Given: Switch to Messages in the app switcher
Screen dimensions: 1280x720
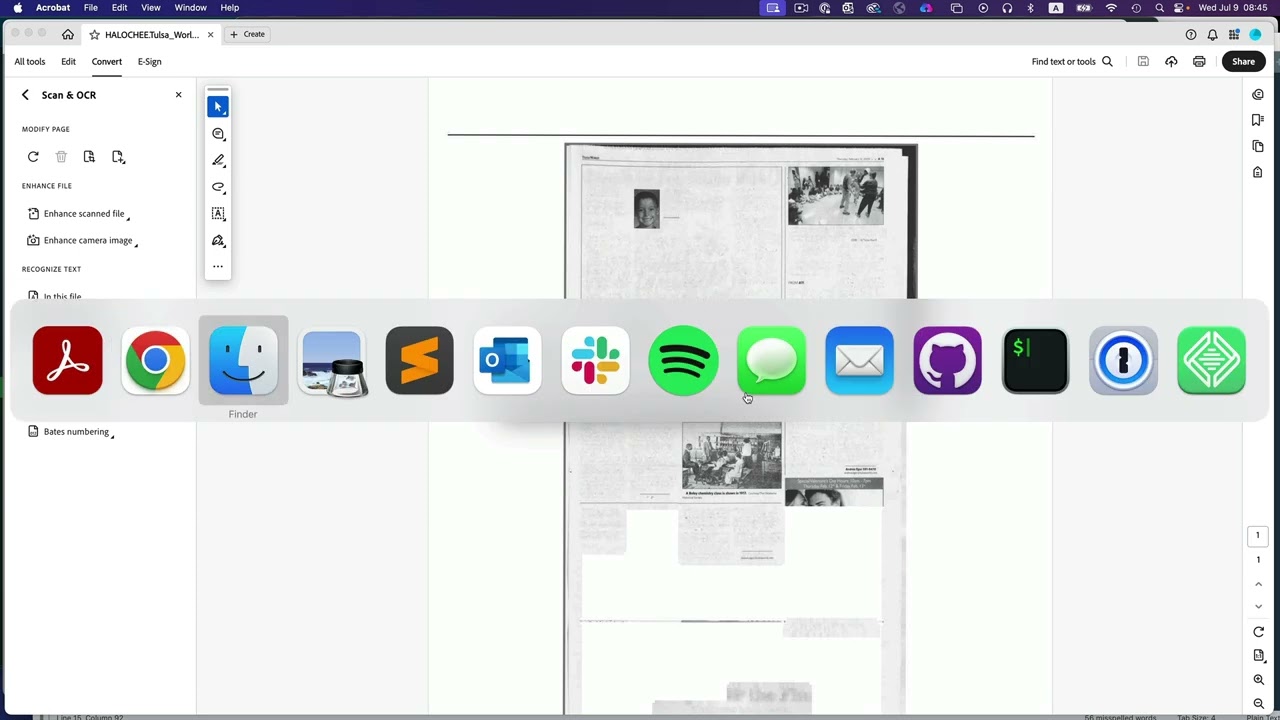Looking at the screenshot, I should 771,360.
